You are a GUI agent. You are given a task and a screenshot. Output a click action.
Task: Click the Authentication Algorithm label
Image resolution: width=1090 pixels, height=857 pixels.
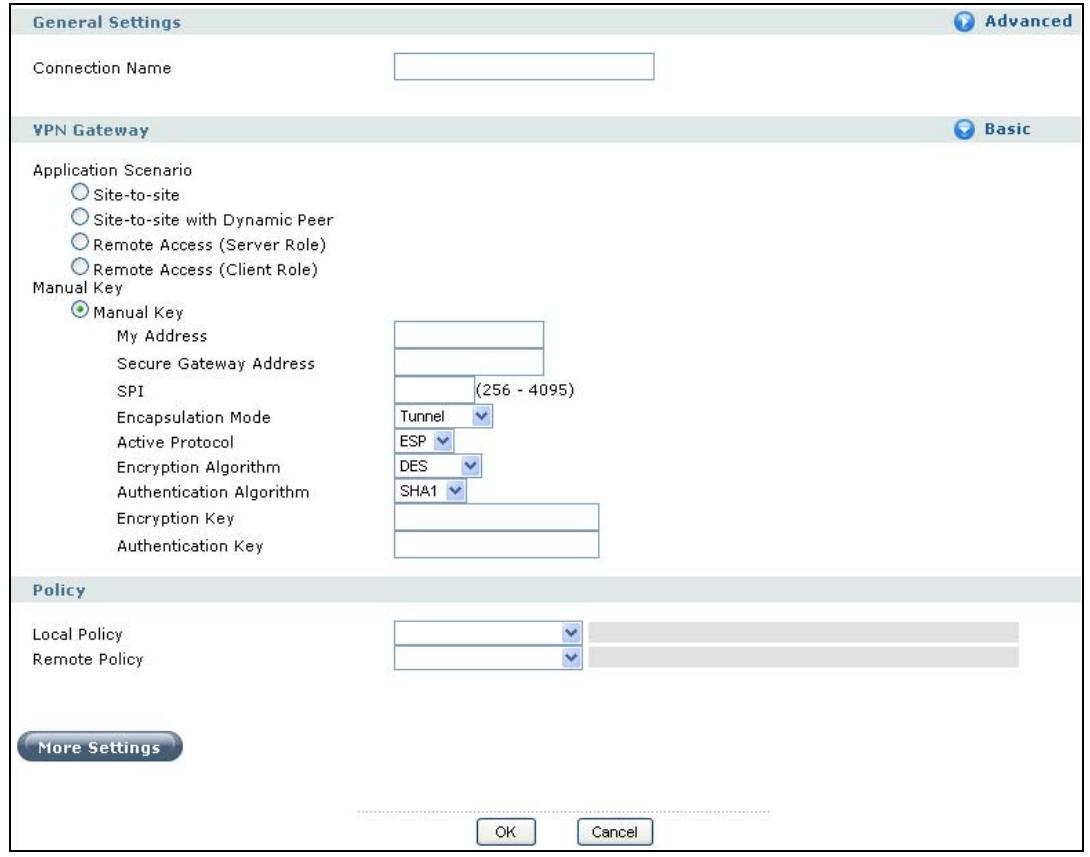click(x=213, y=493)
